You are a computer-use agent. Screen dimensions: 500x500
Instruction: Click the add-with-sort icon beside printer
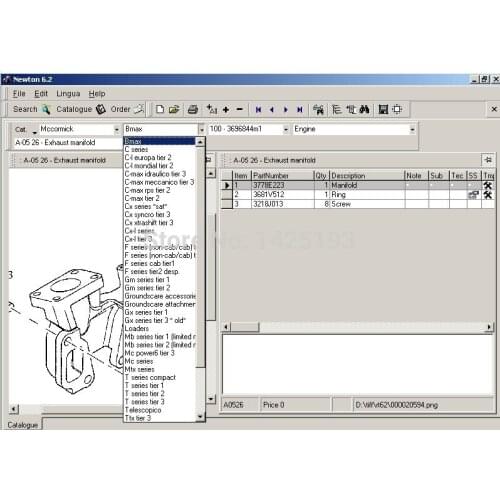pyautogui.click(x=211, y=109)
